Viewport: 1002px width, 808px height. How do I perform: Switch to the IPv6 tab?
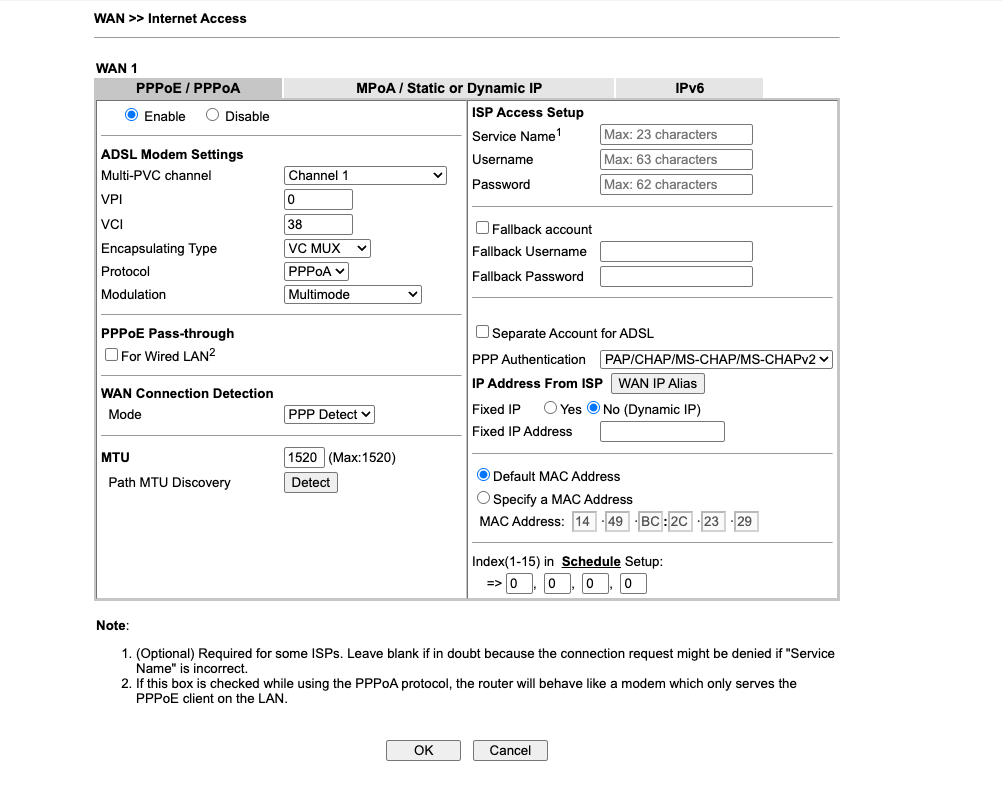[x=689, y=88]
